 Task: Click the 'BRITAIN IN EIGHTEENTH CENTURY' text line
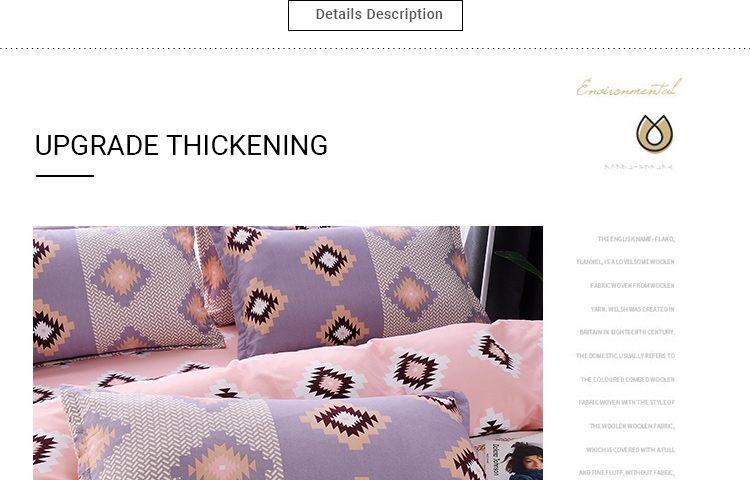[627, 332]
